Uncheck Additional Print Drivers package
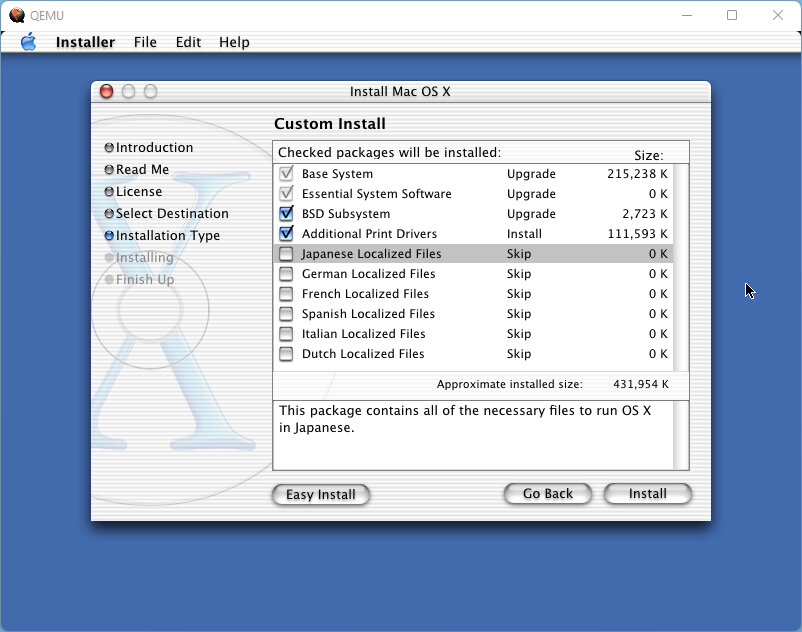This screenshot has height=632, width=802. (x=286, y=234)
